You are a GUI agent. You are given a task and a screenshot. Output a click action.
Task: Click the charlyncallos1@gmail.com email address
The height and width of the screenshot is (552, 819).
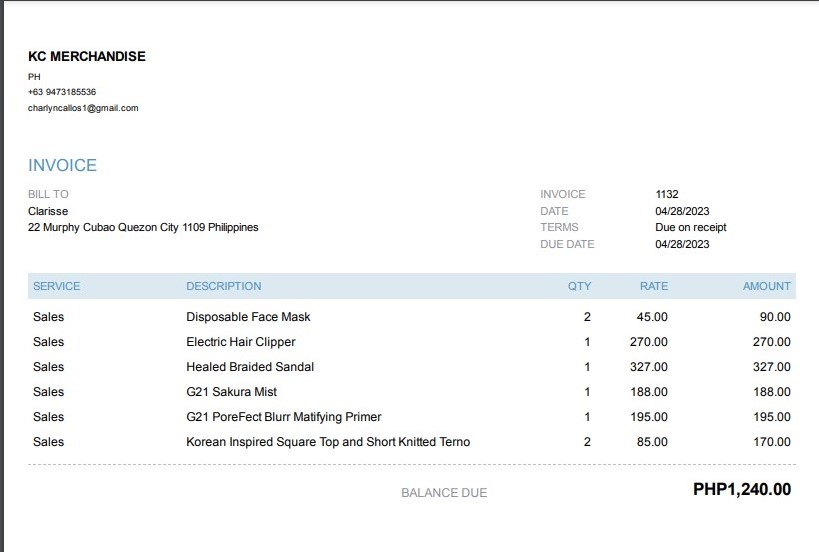(x=83, y=108)
